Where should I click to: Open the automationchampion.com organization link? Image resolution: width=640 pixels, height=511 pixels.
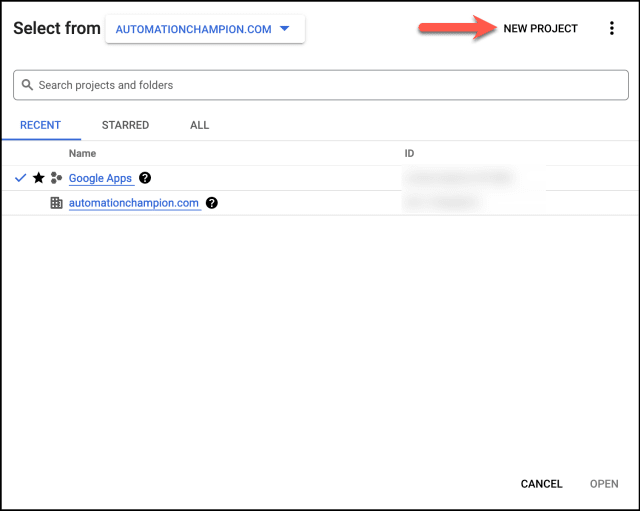134,203
